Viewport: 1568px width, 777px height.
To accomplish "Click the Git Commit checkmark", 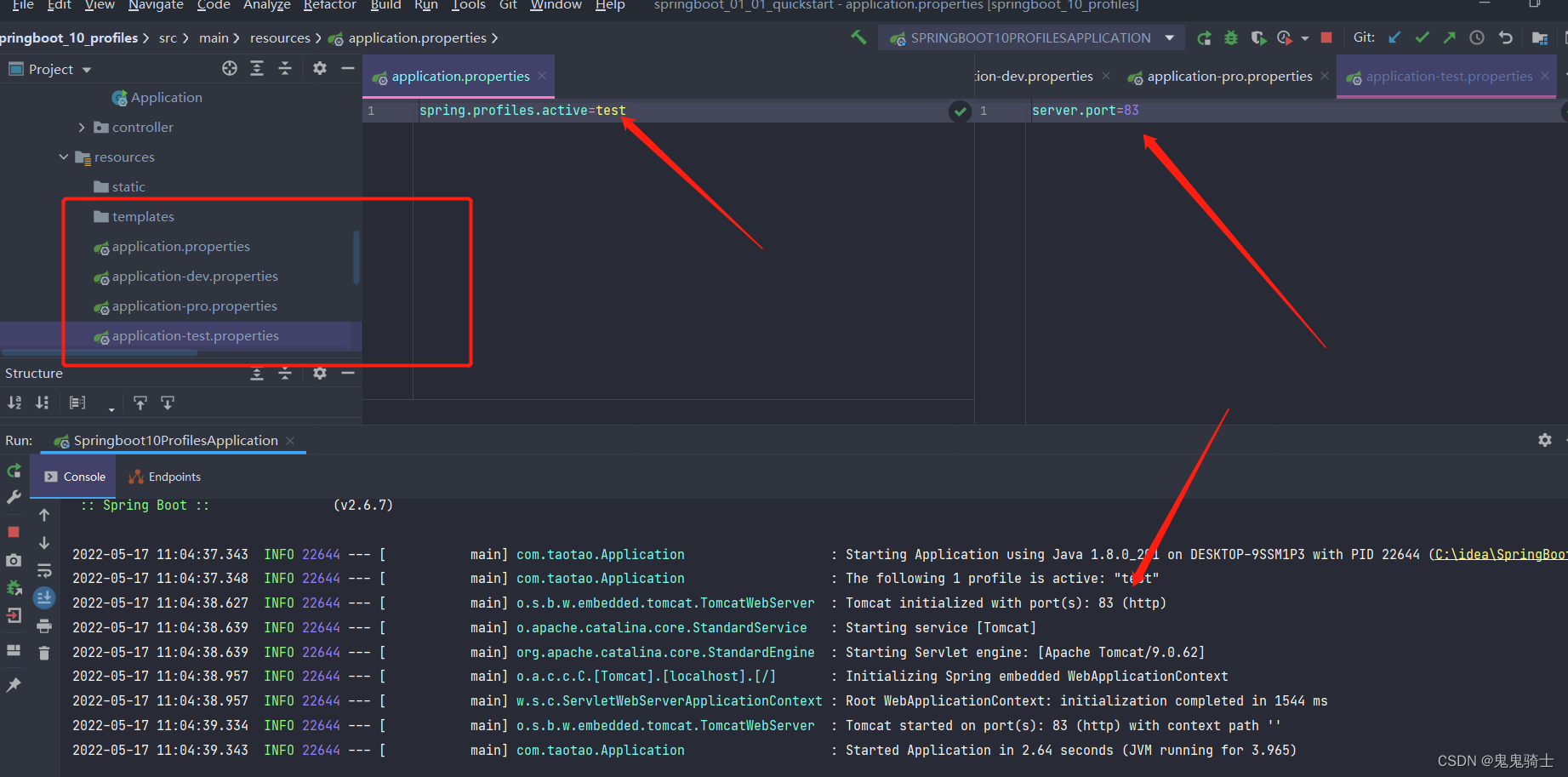I will [1422, 37].
